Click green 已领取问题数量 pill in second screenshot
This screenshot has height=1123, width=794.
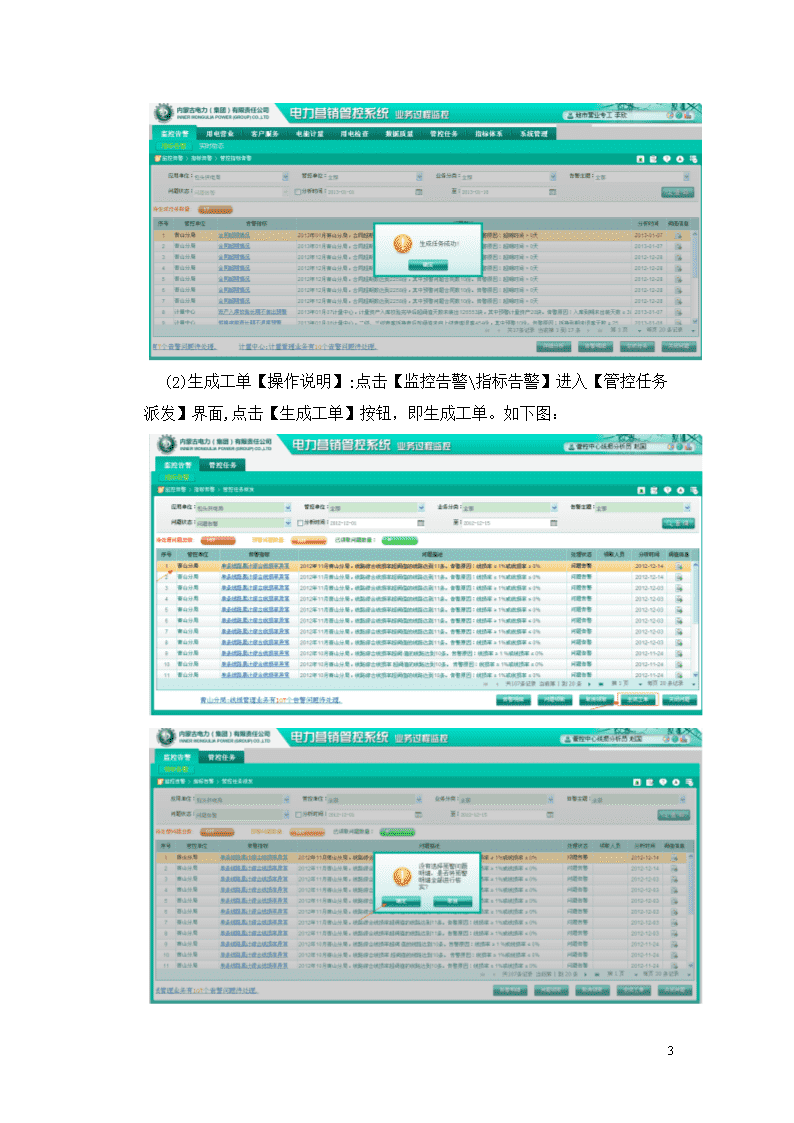point(400,541)
